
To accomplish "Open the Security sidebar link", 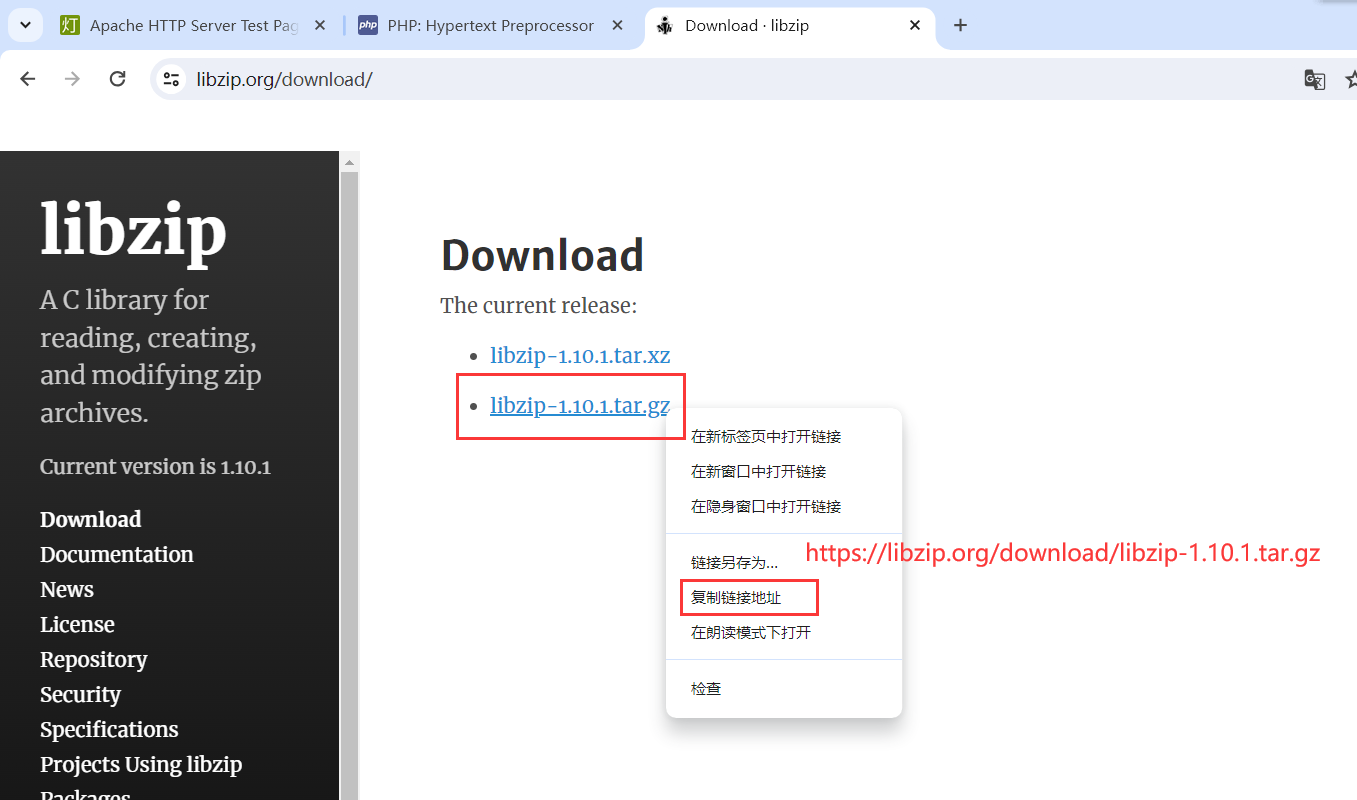I will point(80,694).
